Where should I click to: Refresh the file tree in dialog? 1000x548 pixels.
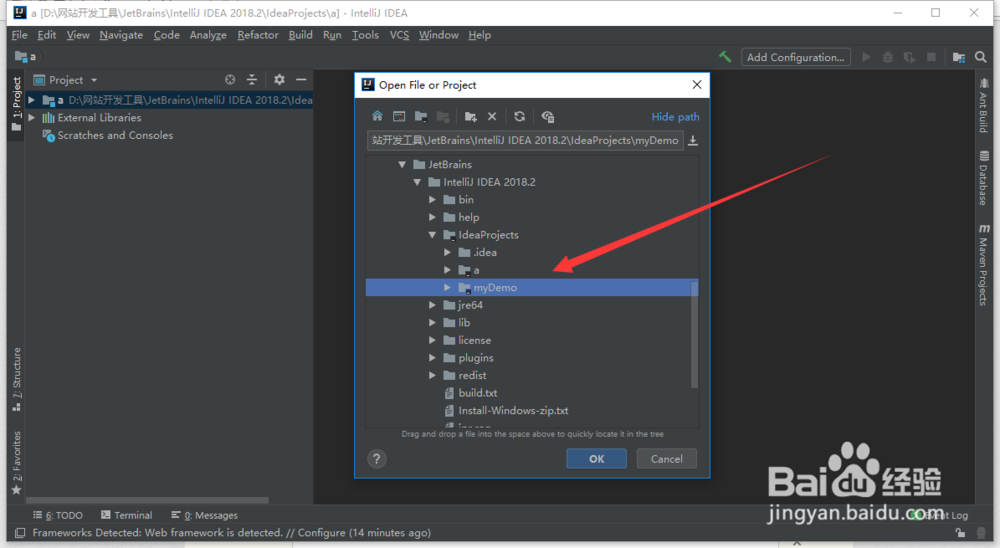tap(520, 116)
